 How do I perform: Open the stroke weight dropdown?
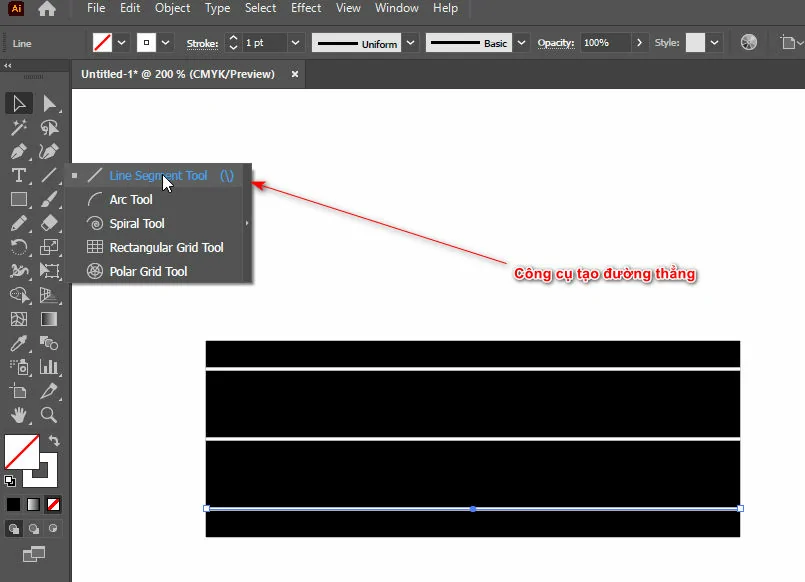[x=295, y=43]
